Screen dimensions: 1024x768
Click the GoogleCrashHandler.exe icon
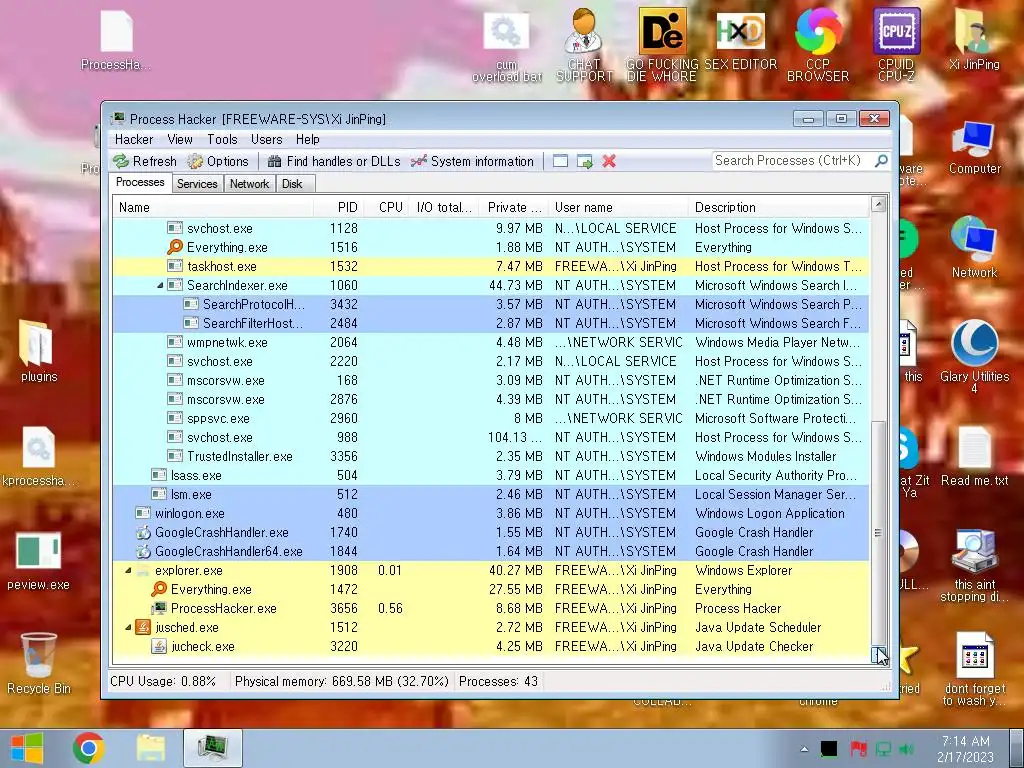[x=143, y=532]
